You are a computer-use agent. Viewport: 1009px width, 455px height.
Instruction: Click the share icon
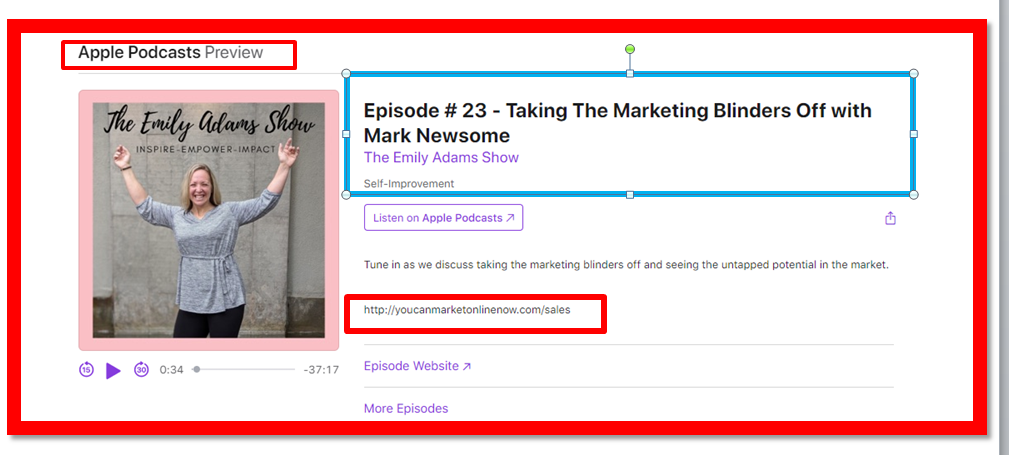pyautogui.click(x=890, y=218)
